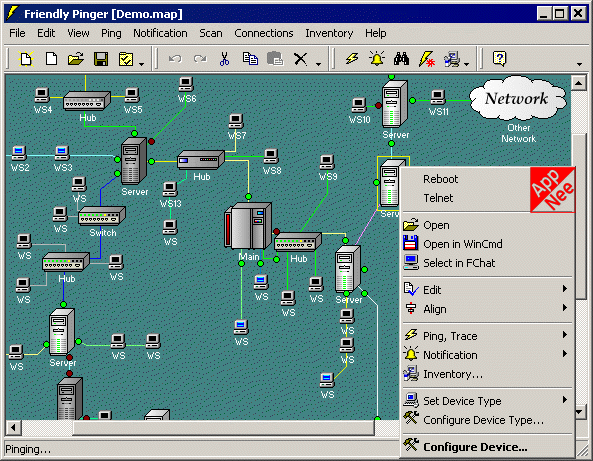The height and width of the screenshot is (461, 593).
Task: Expand the Notification submenu in context menu
Action: [488, 355]
